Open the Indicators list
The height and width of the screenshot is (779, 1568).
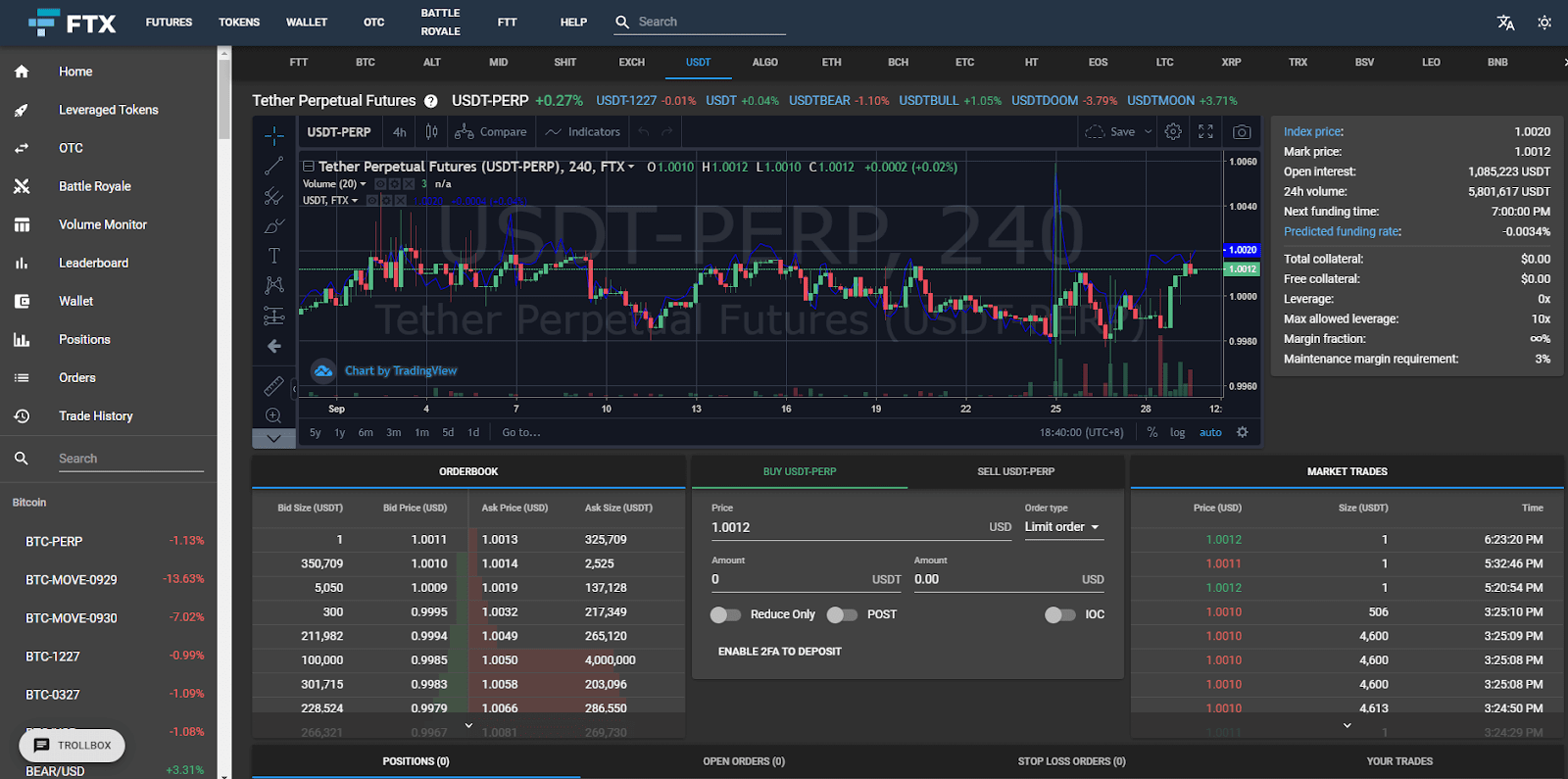pyautogui.click(x=583, y=132)
